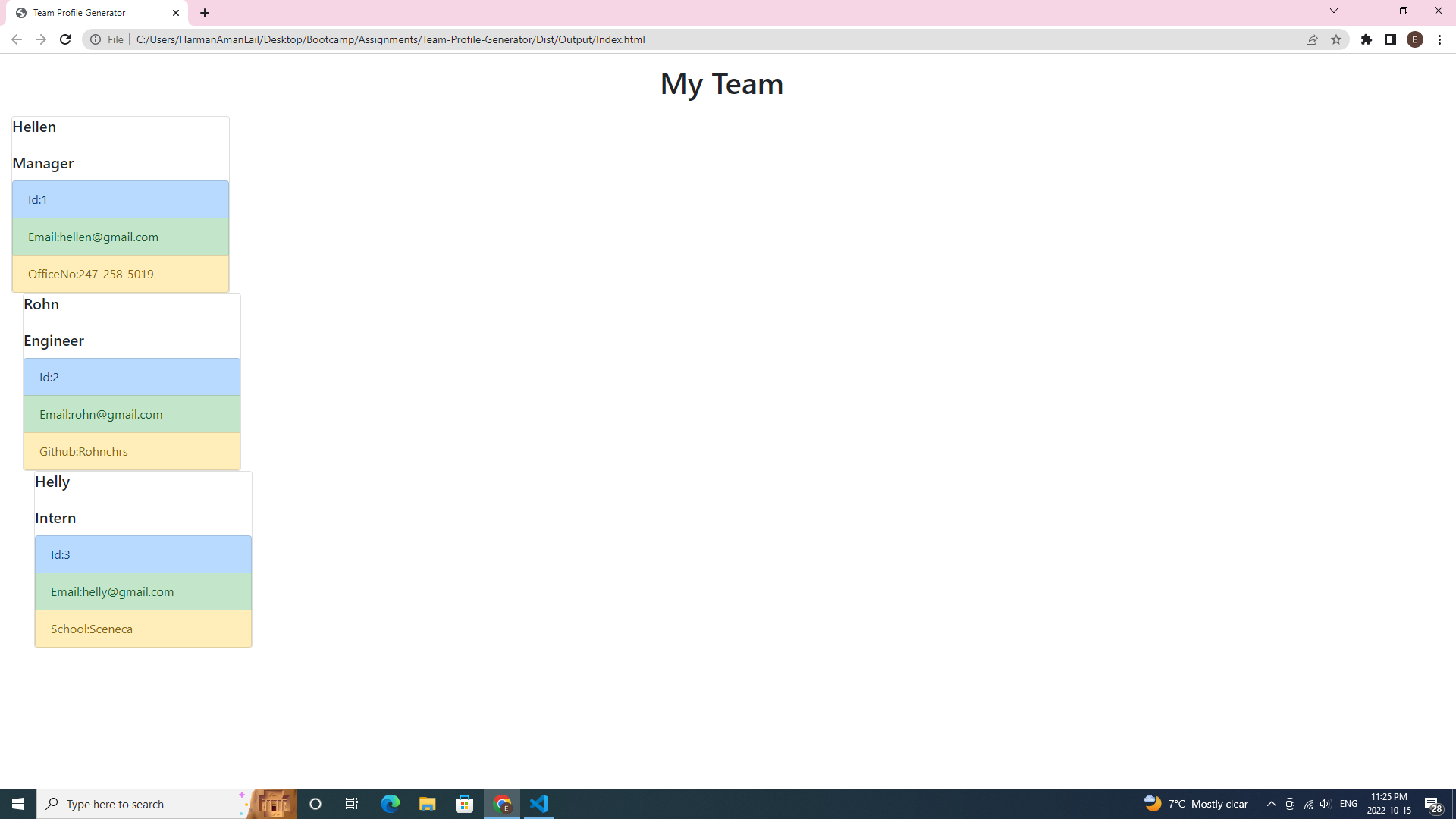Show hidden system tray icons
Viewport: 1456px width, 819px height.
point(1272,804)
